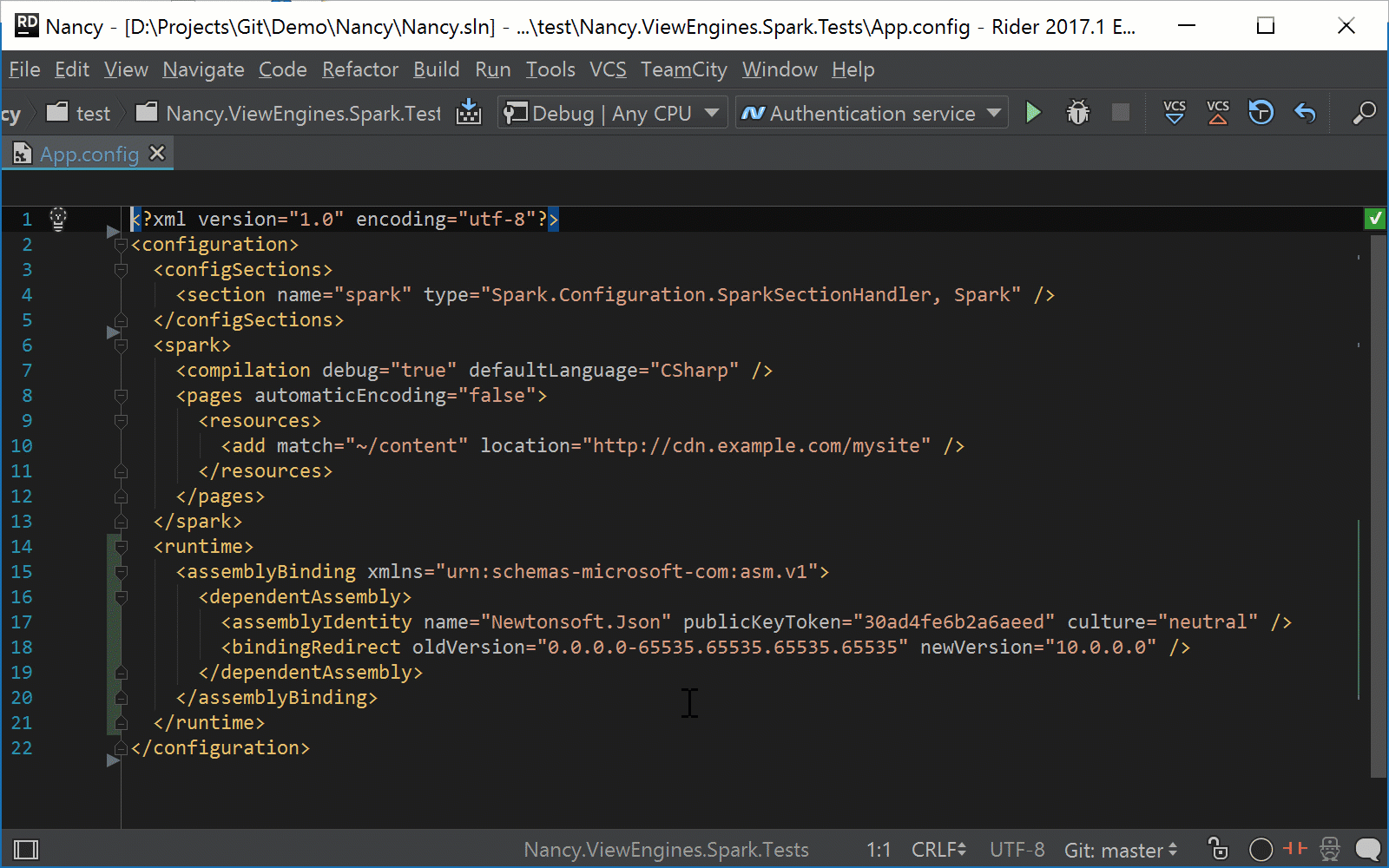Open the recent changes history icon
This screenshot has width=1389, height=868.
pyautogui.click(x=1260, y=112)
